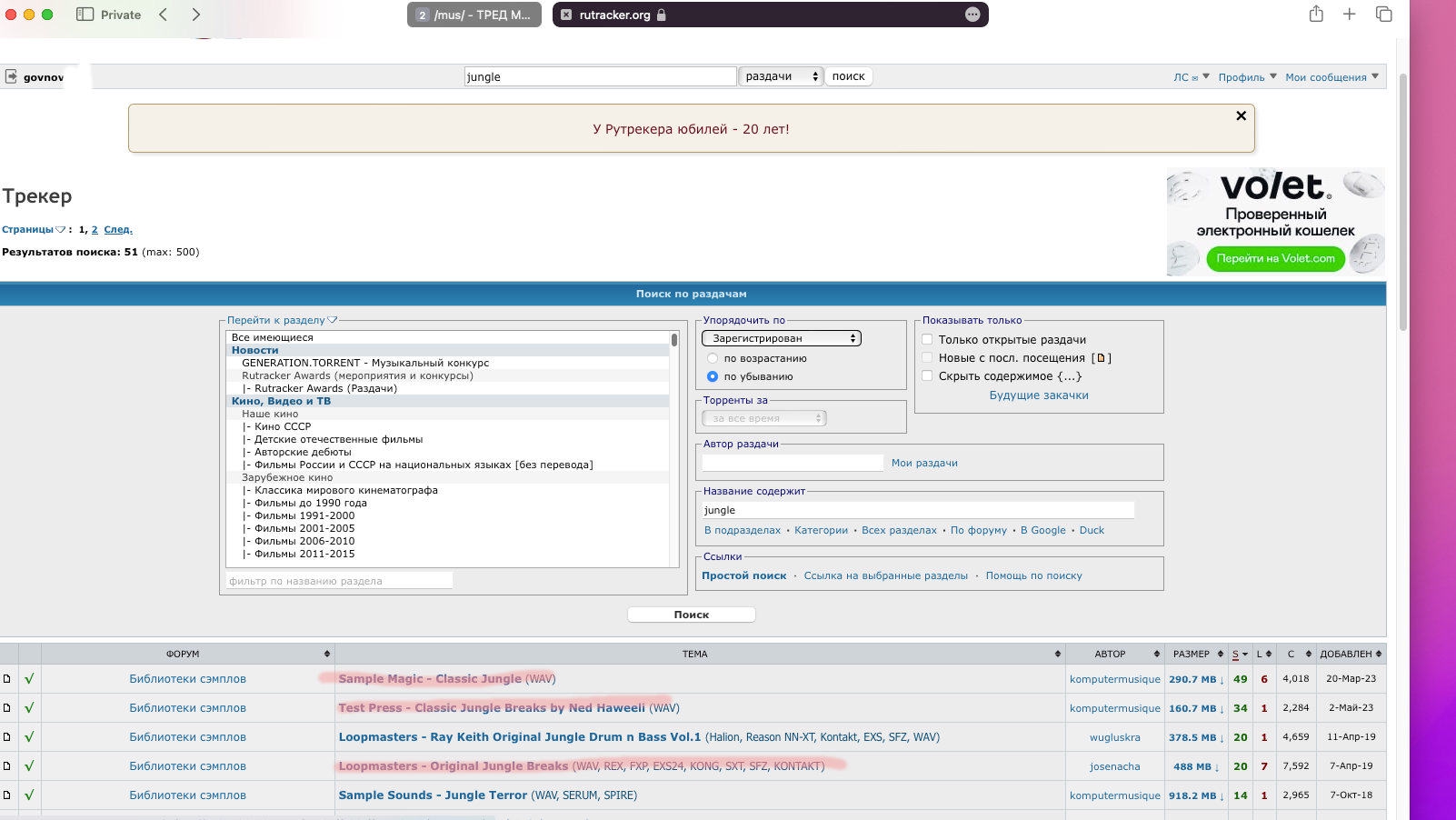Select descending order radio button

[713, 376]
